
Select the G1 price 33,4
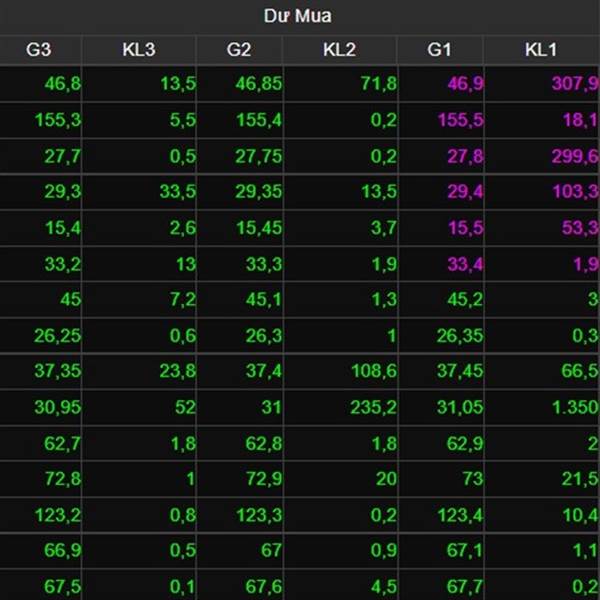465,264
